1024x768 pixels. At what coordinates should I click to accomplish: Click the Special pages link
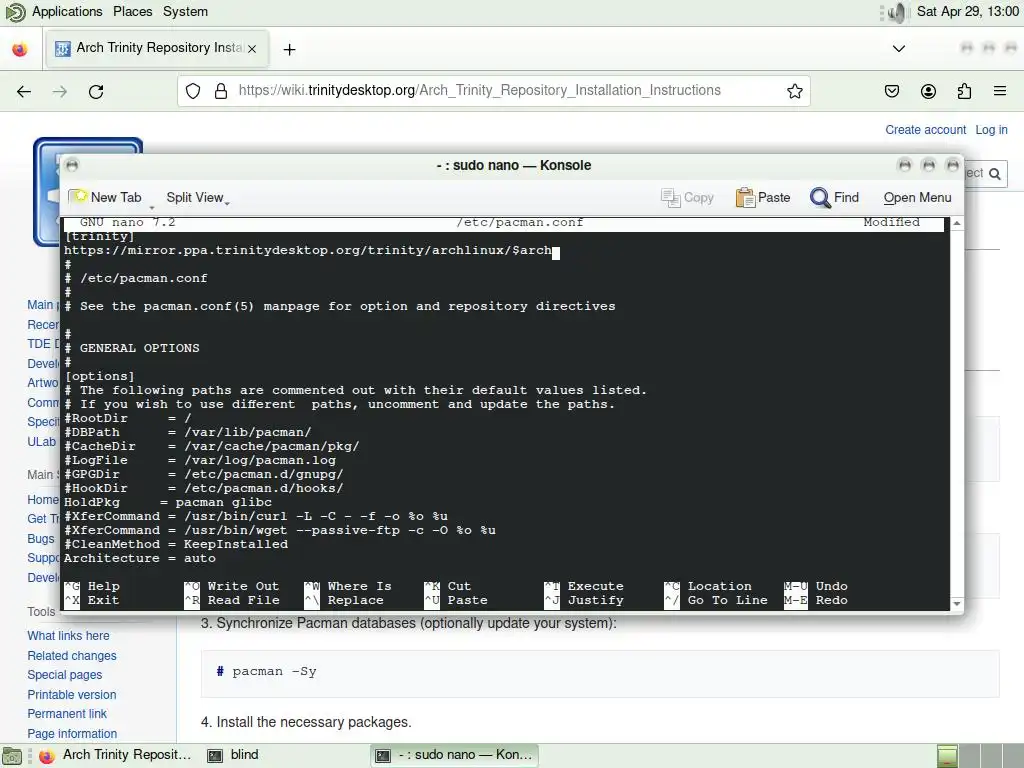pos(65,675)
